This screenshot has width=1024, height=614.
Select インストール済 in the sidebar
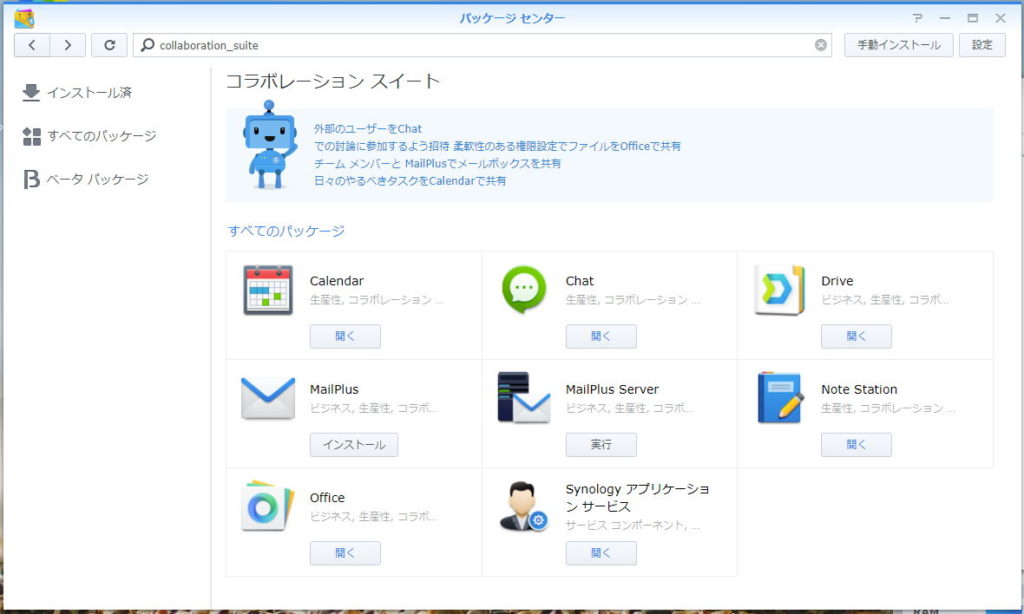pyautogui.click(x=89, y=93)
